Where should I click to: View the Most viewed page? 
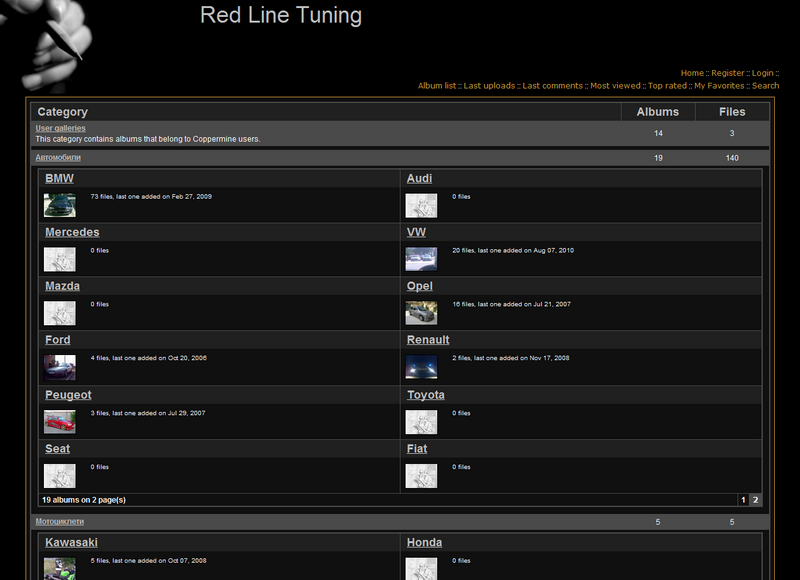615,86
